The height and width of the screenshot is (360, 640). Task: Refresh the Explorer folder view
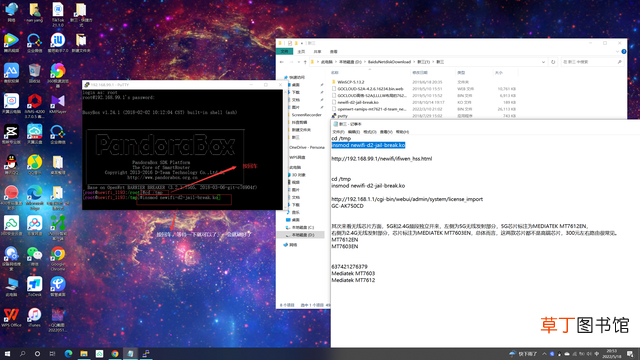point(553,62)
